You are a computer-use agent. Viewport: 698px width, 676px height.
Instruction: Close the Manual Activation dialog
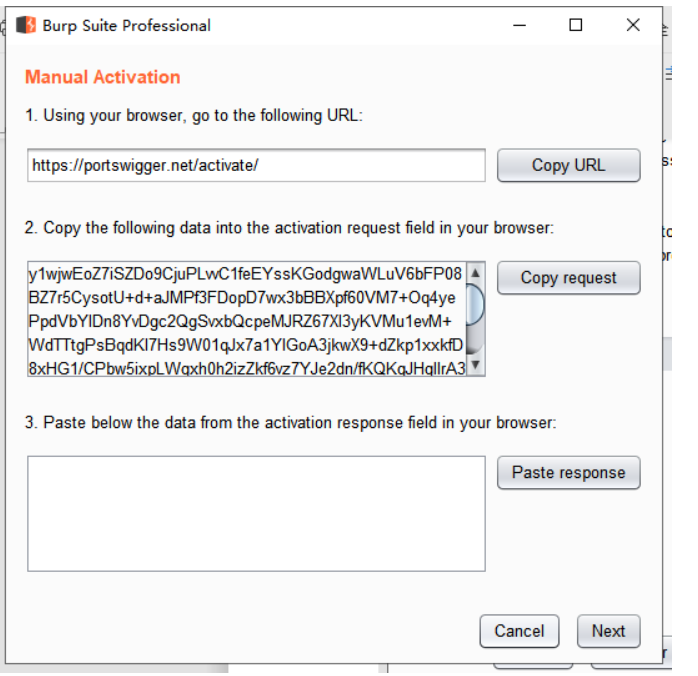tap(633, 25)
